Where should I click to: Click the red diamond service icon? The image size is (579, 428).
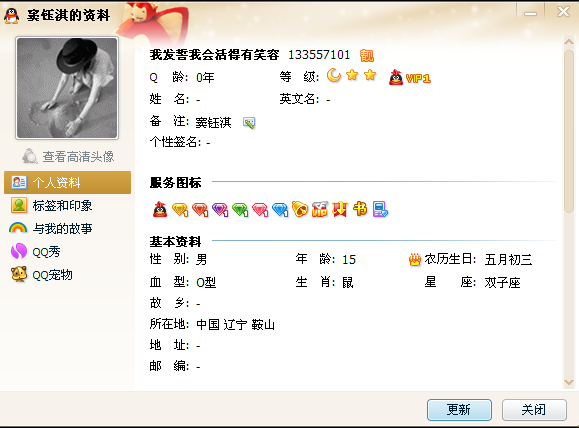[200, 209]
